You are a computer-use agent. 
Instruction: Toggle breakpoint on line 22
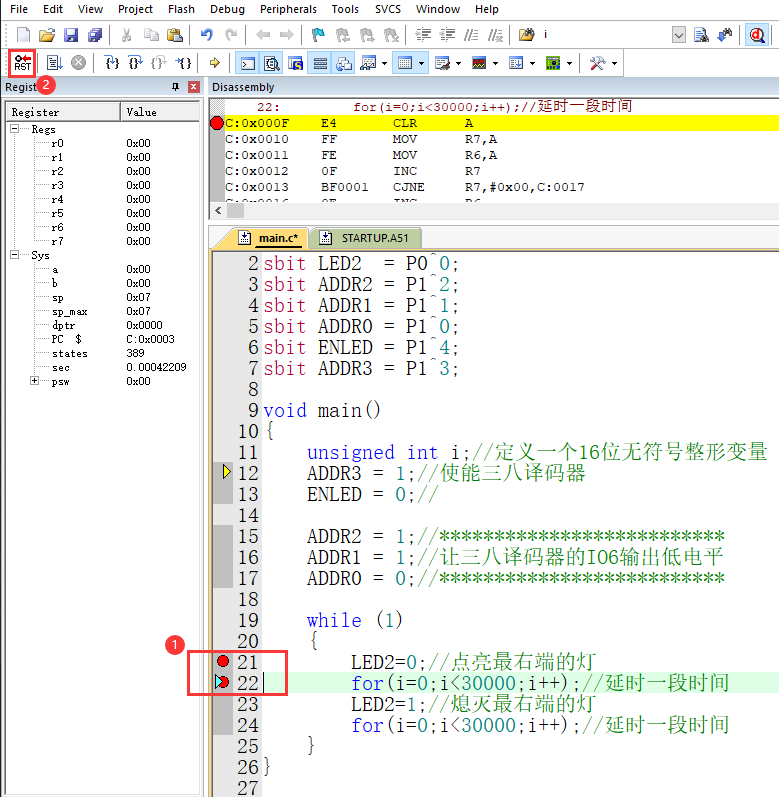click(x=223, y=682)
